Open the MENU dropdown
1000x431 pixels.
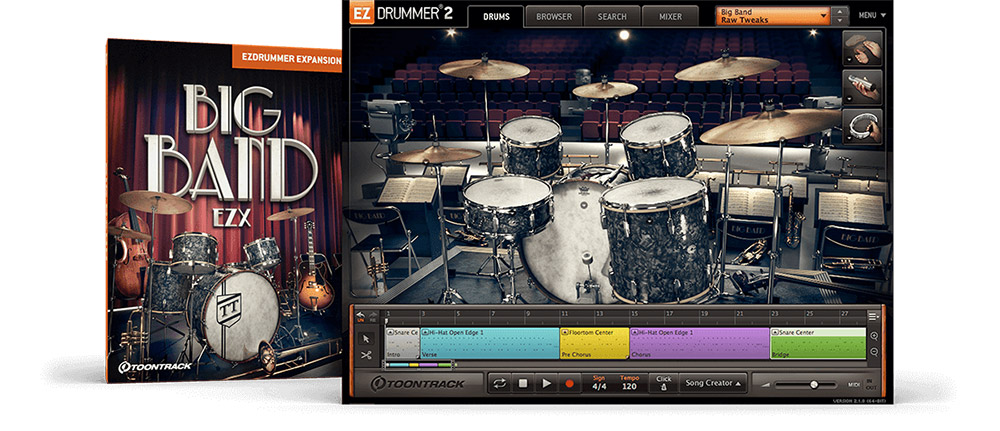(x=872, y=15)
